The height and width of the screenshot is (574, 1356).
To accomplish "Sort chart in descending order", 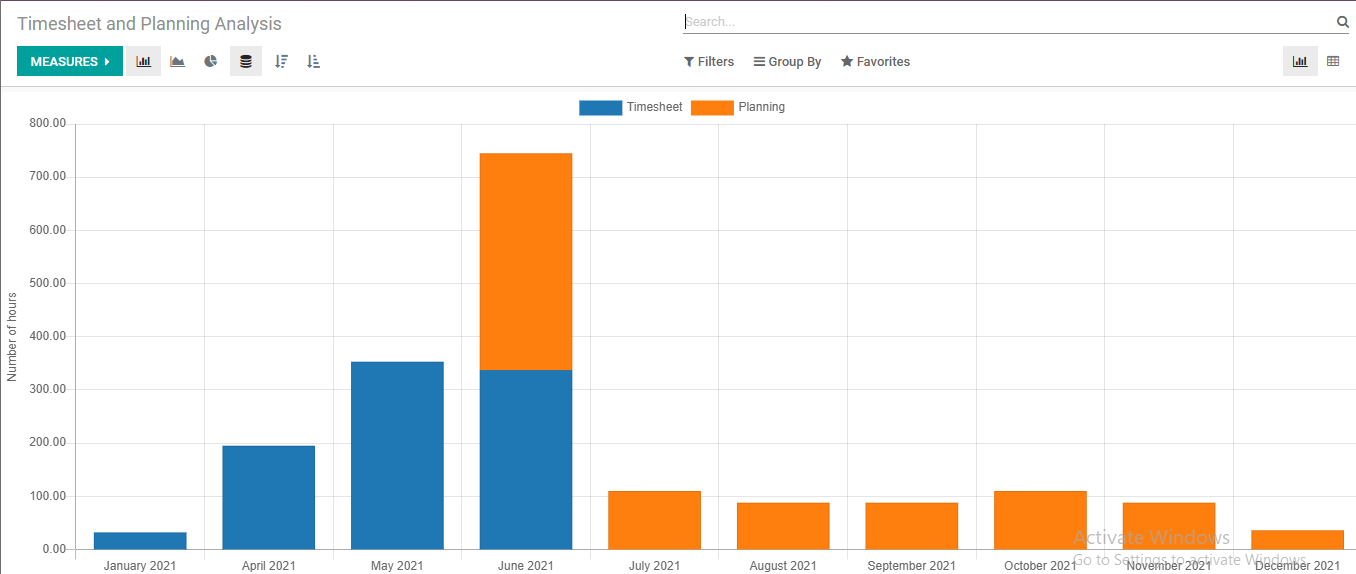I will 281,61.
